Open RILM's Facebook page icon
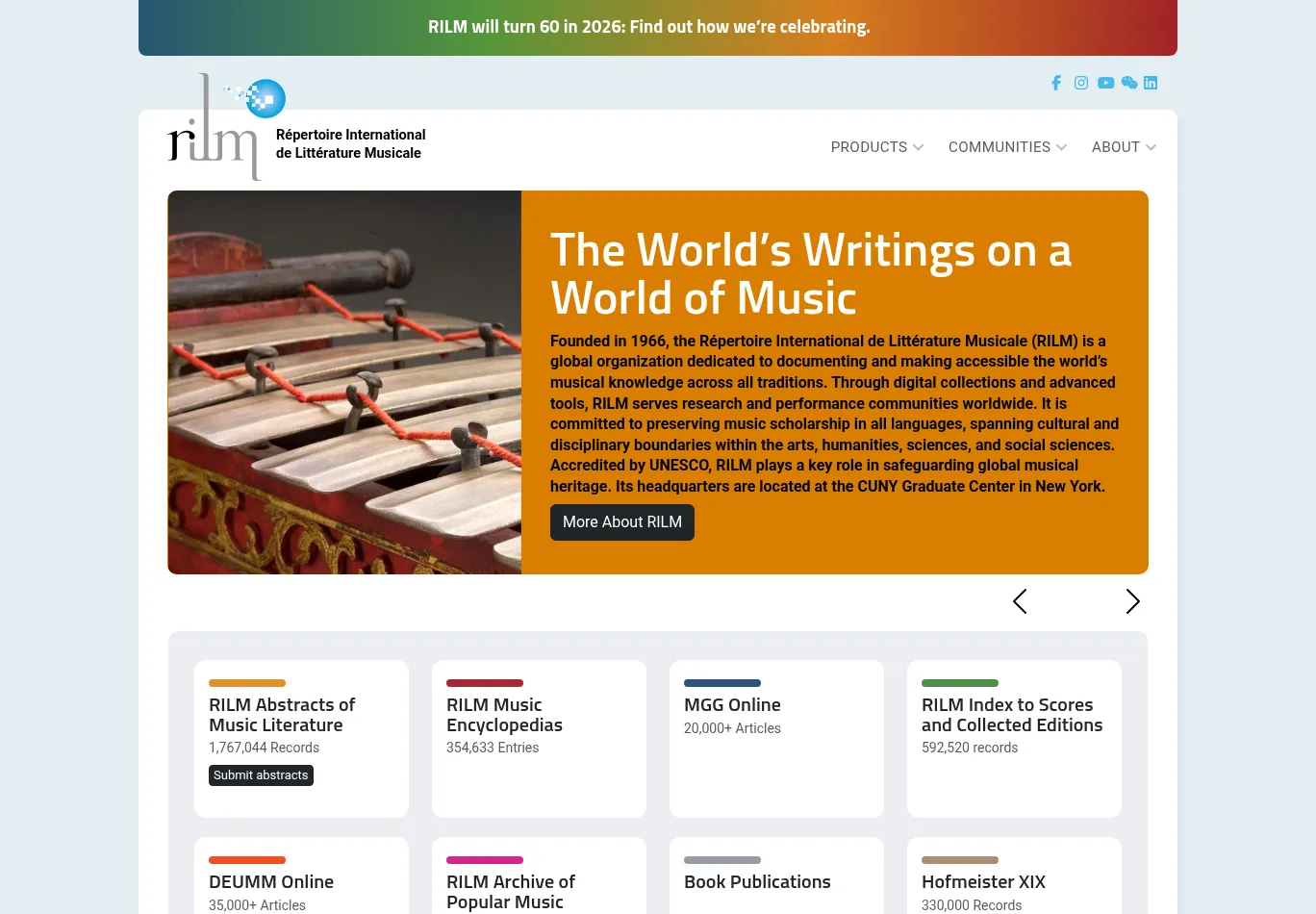Image resolution: width=1316 pixels, height=914 pixels. pos(1056,83)
